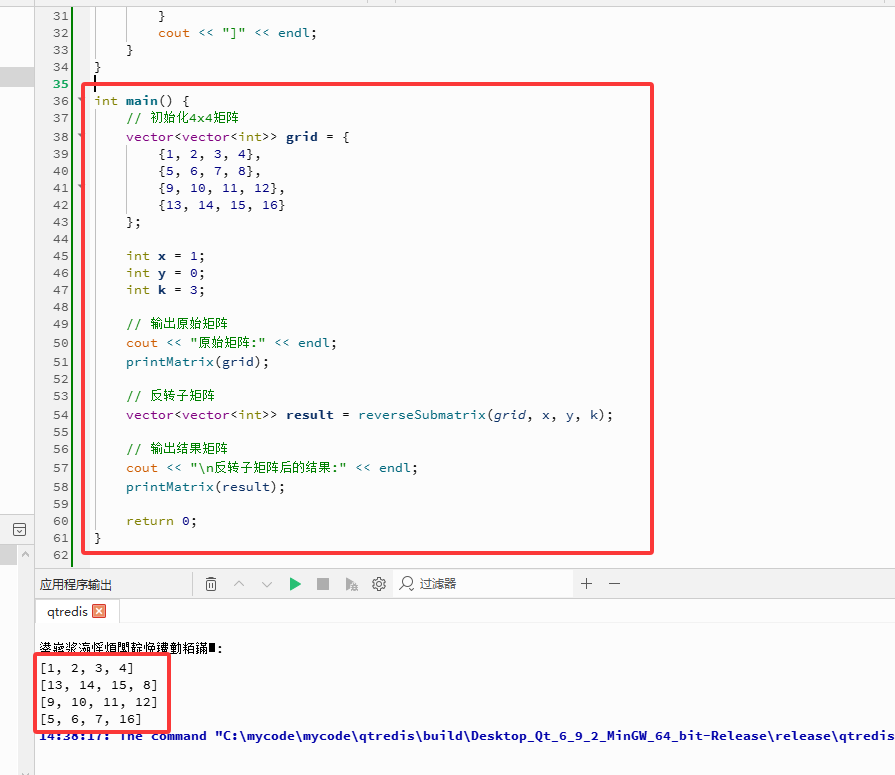Collapse the main function fold marker at line 36
Viewport: 895px width, 775px height.
tap(80, 100)
